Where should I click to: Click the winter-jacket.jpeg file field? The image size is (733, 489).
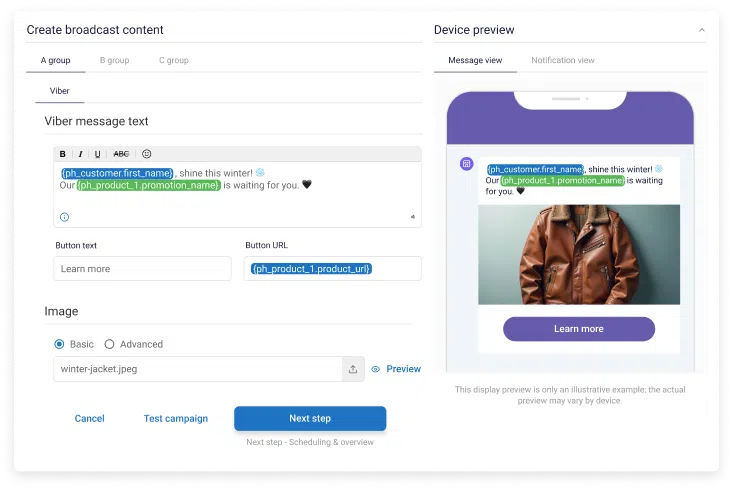[x=198, y=369]
